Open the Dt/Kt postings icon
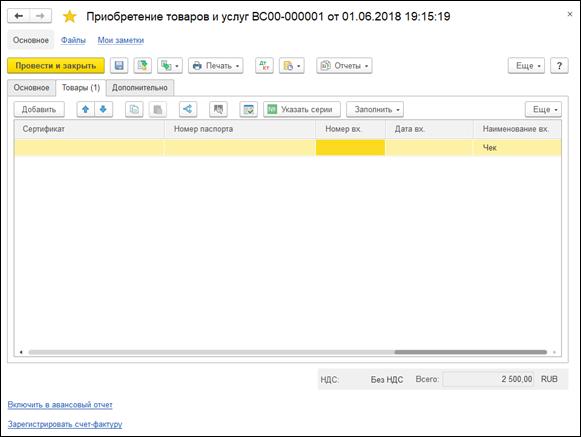This screenshot has width=581, height=437. [264, 66]
